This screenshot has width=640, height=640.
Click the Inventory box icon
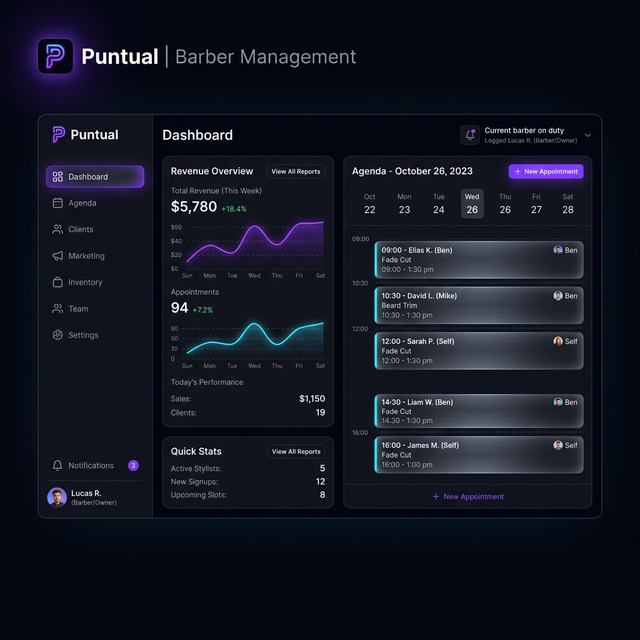58,283
